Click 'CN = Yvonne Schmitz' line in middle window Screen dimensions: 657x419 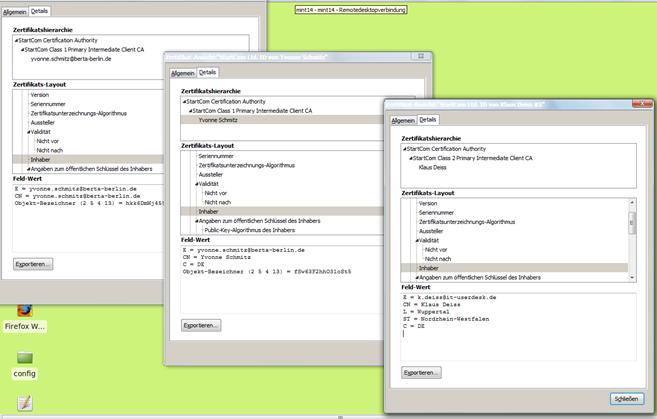[217, 257]
